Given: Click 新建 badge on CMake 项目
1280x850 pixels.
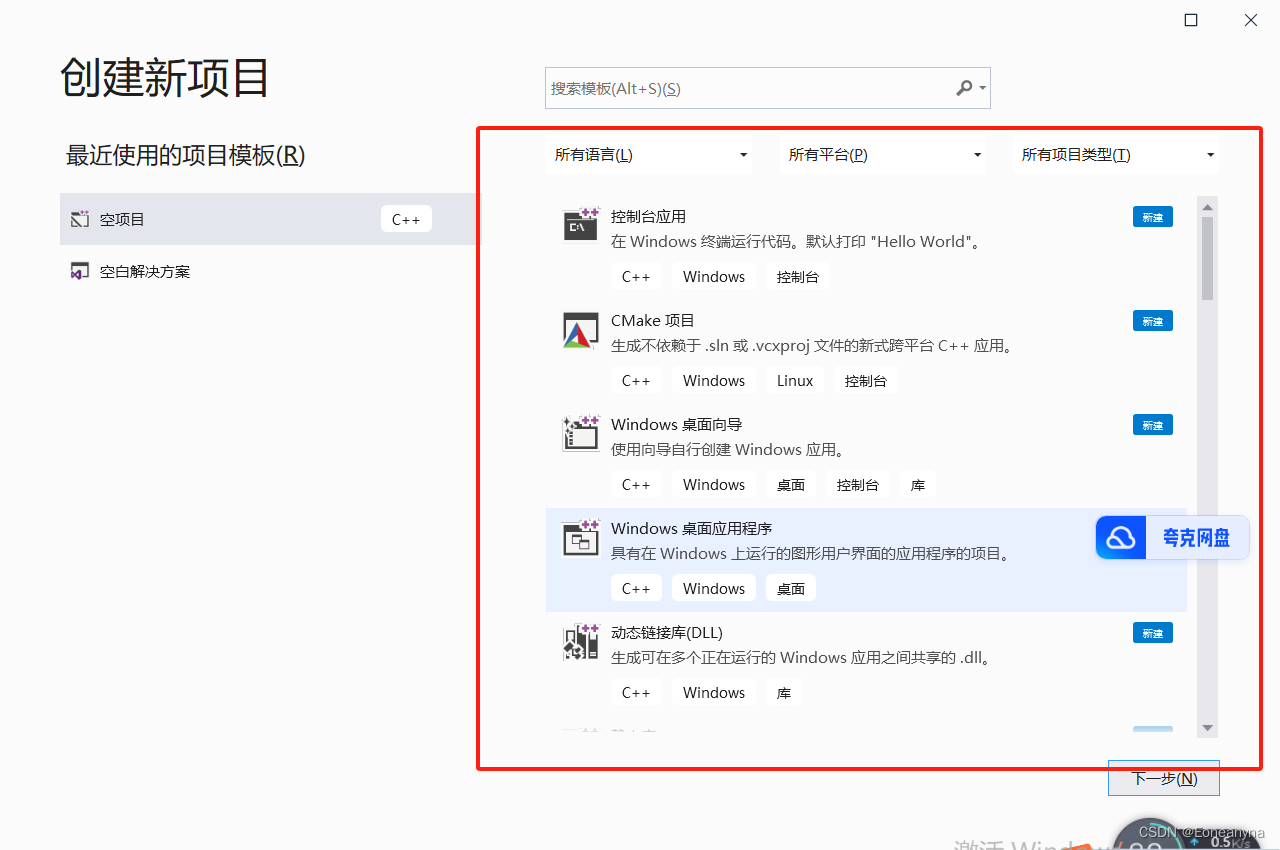Looking at the screenshot, I should tap(1153, 321).
